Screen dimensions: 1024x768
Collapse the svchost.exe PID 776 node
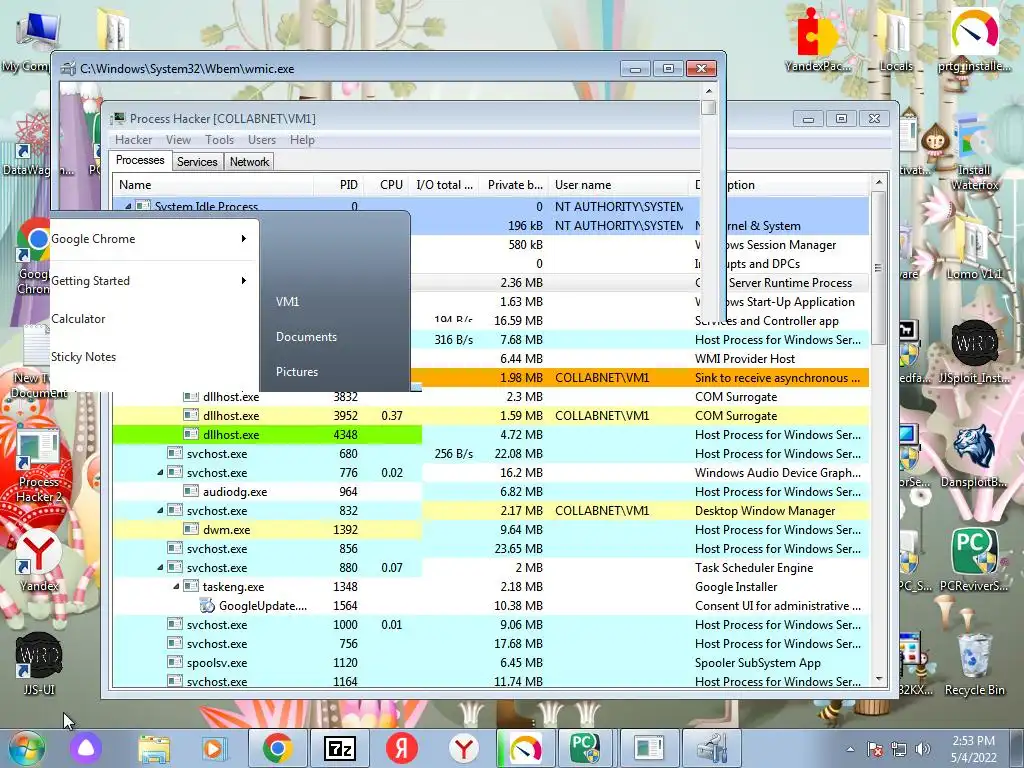pyautogui.click(x=160, y=472)
